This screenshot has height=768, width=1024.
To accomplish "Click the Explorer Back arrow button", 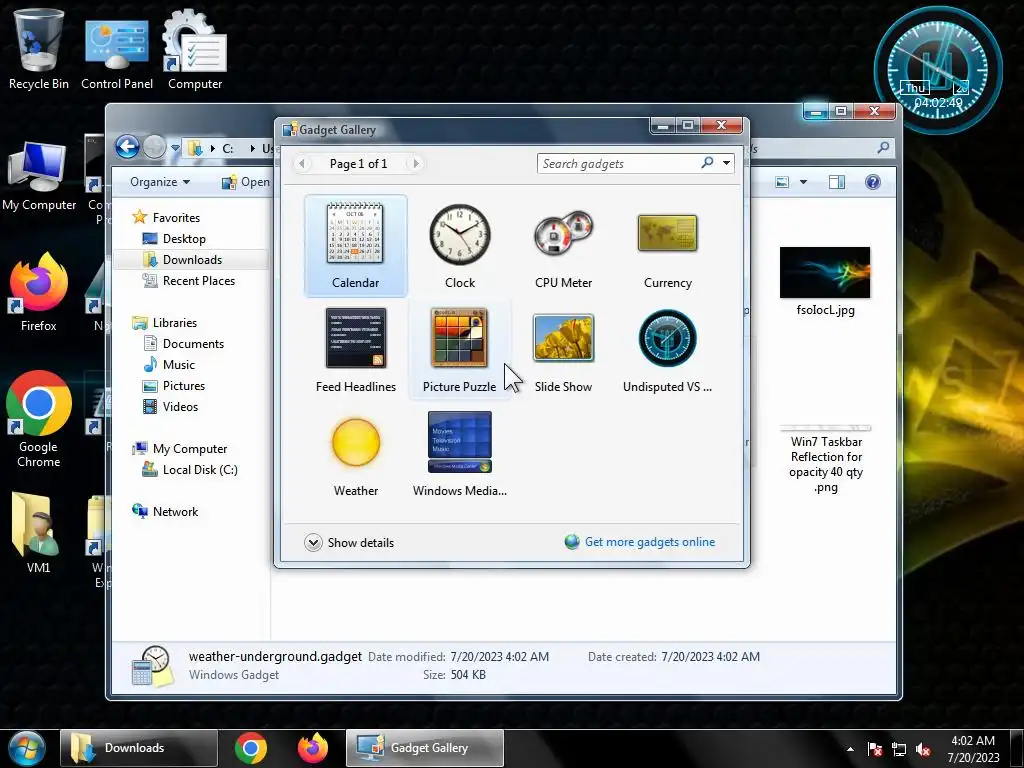I will point(127,147).
